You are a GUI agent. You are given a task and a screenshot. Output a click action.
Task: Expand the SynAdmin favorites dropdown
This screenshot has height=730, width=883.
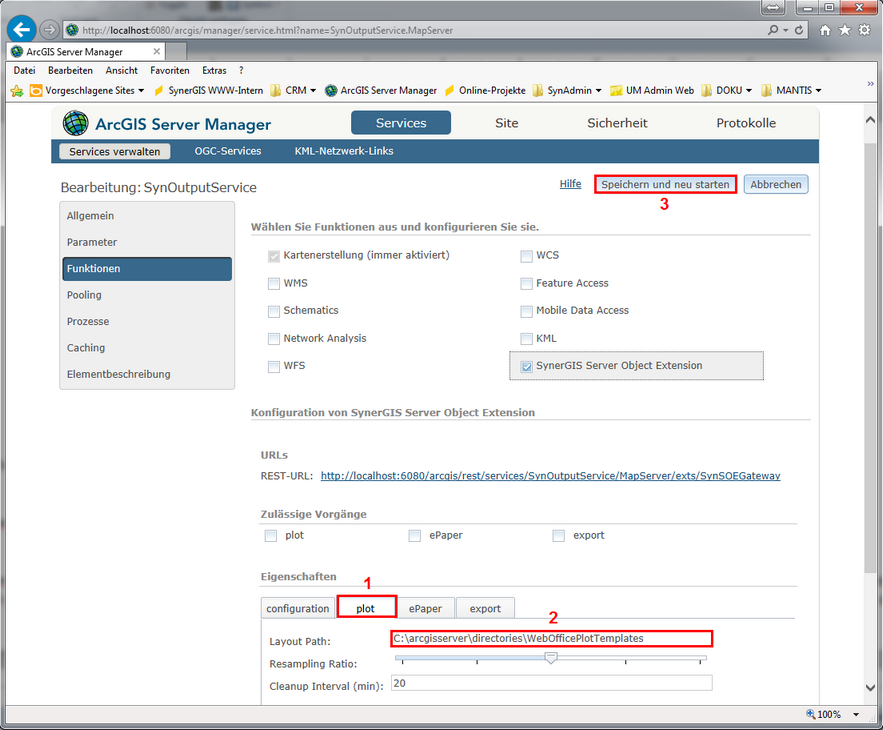[598, 90]
